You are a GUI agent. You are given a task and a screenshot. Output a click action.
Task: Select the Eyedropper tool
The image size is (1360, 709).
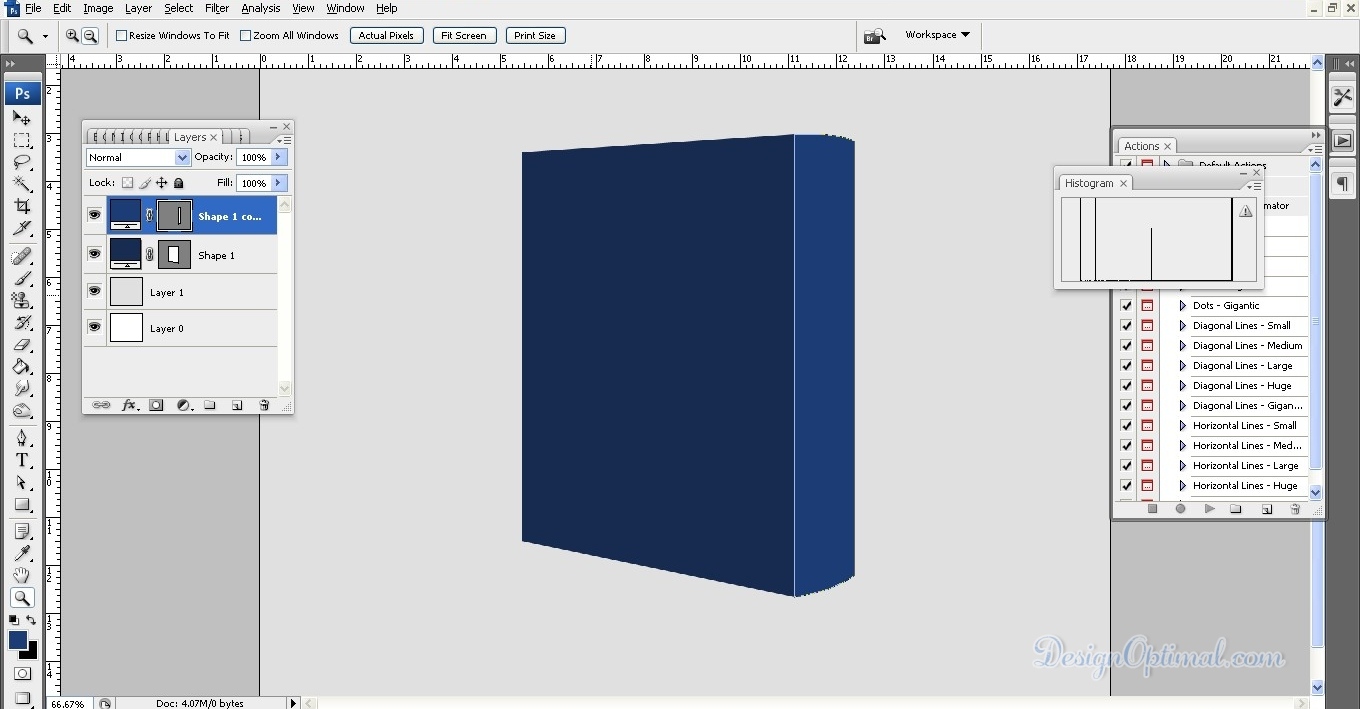(x=22, y=553)
